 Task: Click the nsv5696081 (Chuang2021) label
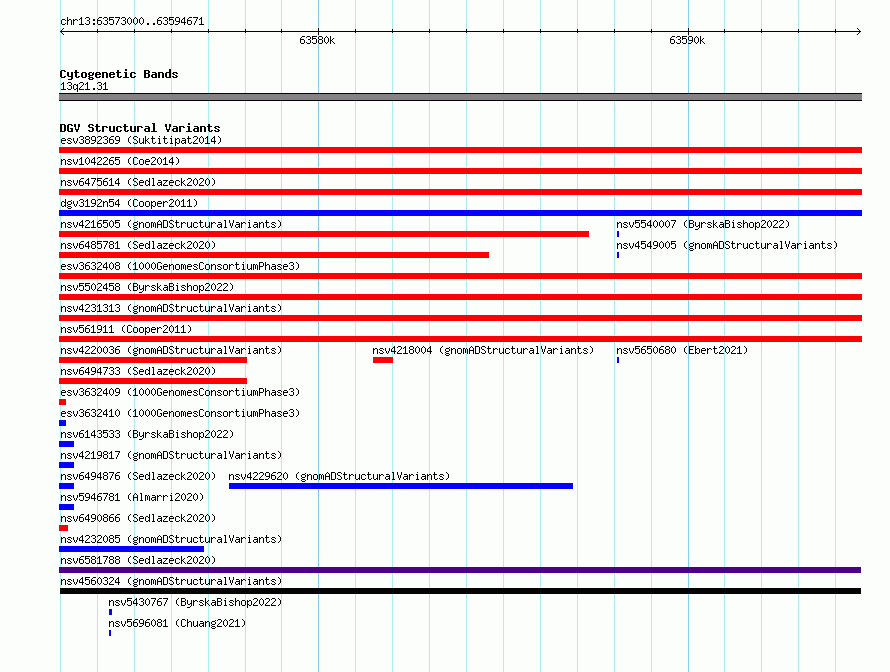[177, 623]
